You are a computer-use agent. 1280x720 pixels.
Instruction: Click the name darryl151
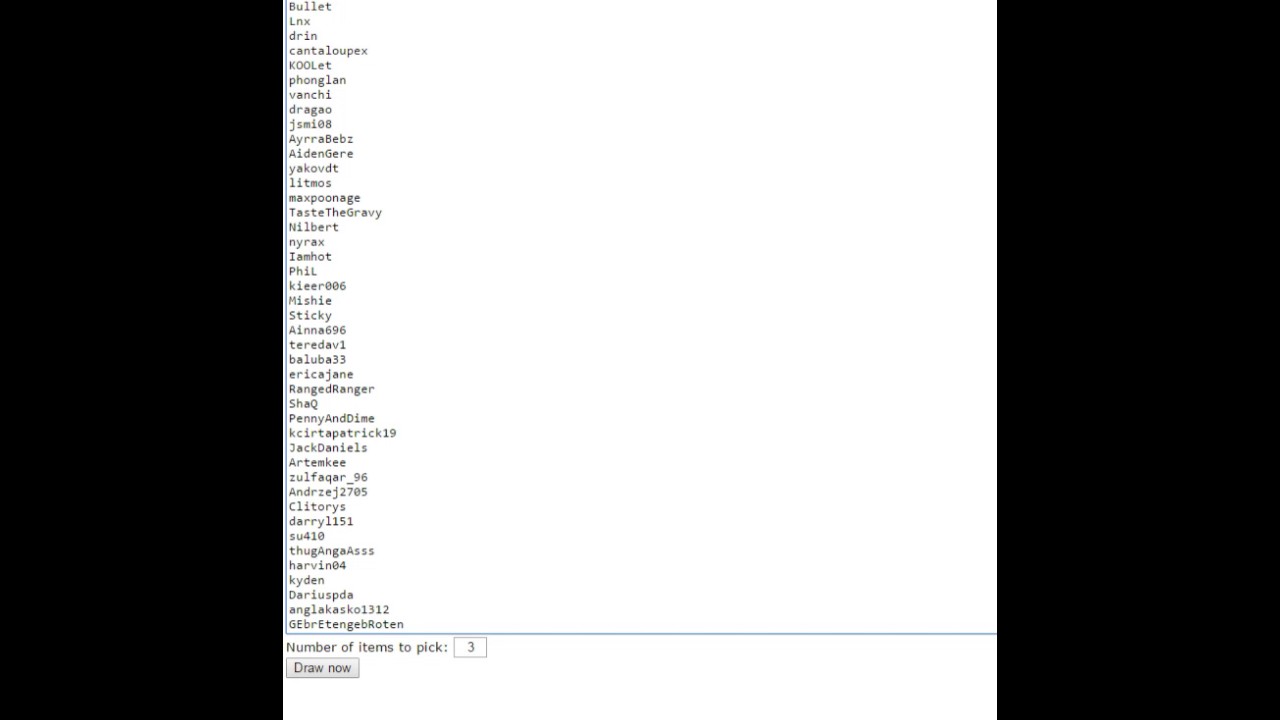pyautogui.click(x=321, y=520)
